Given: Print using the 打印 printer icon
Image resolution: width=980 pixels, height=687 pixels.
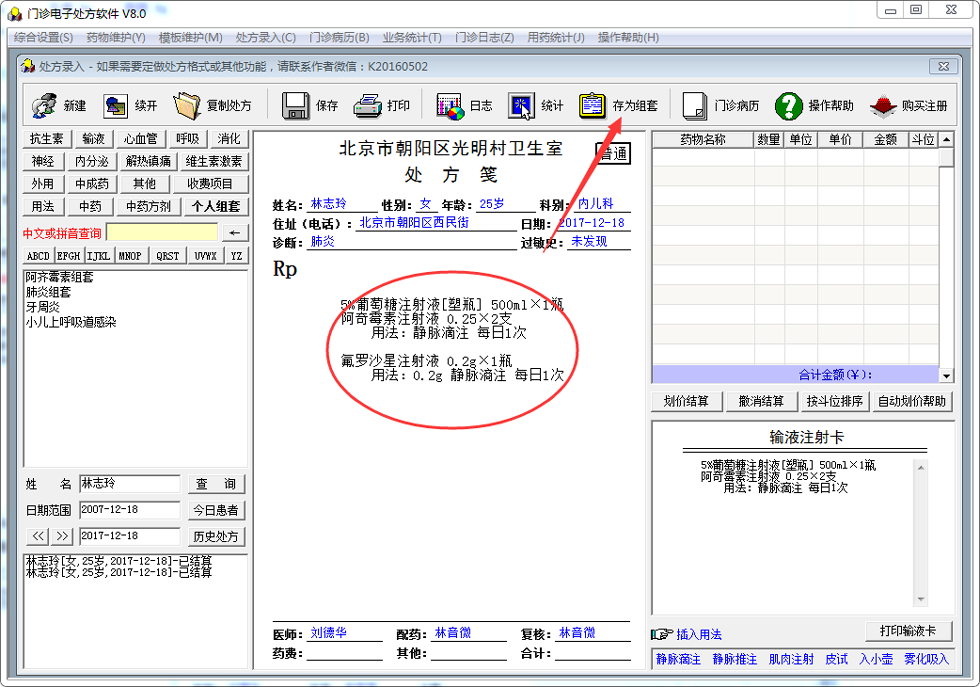Looking at the screenshot, I should click(367, 105).
